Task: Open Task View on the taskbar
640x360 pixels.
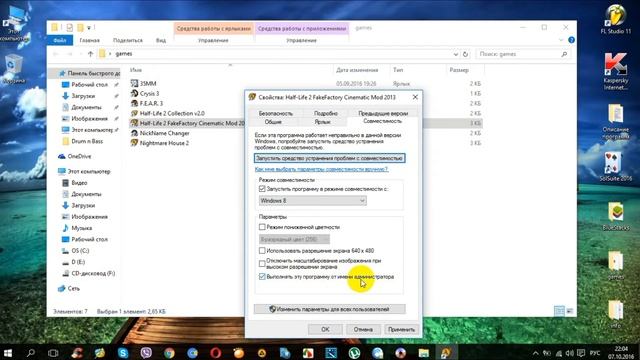Action: [x=53, y=353]
